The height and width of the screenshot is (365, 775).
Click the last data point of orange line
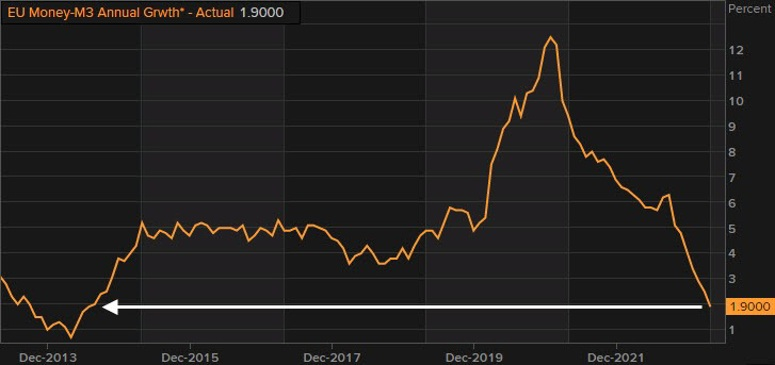click(x=710, y=306)
